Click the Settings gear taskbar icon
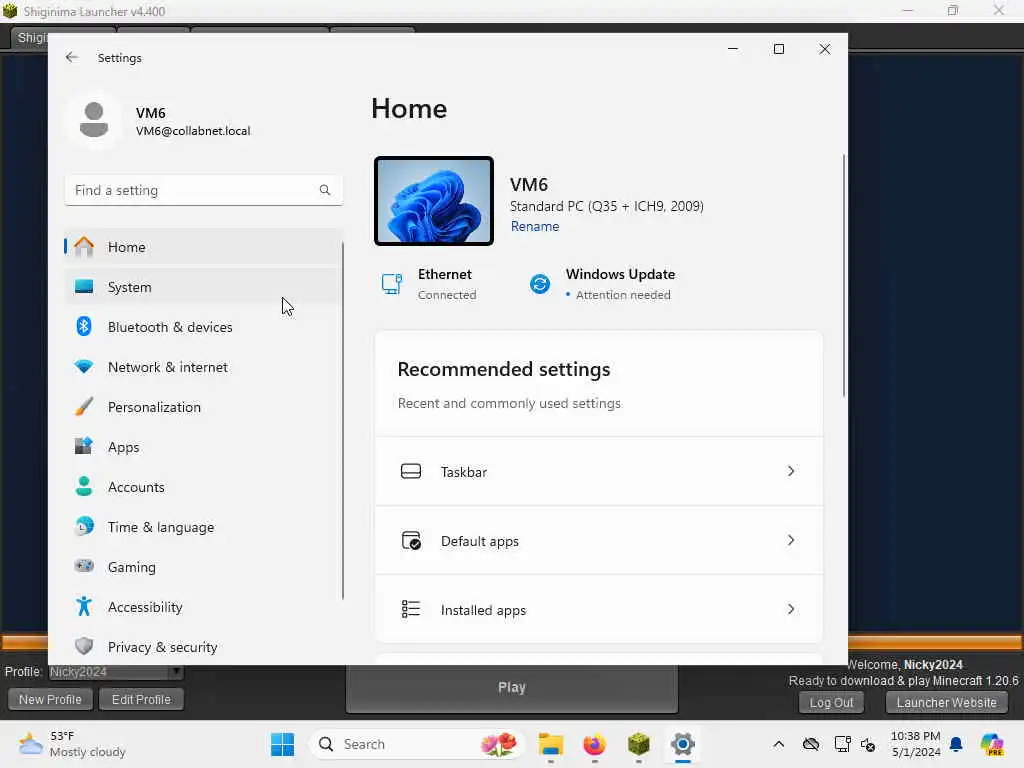Screen dimensions: 1024x768 click(682, 744)
